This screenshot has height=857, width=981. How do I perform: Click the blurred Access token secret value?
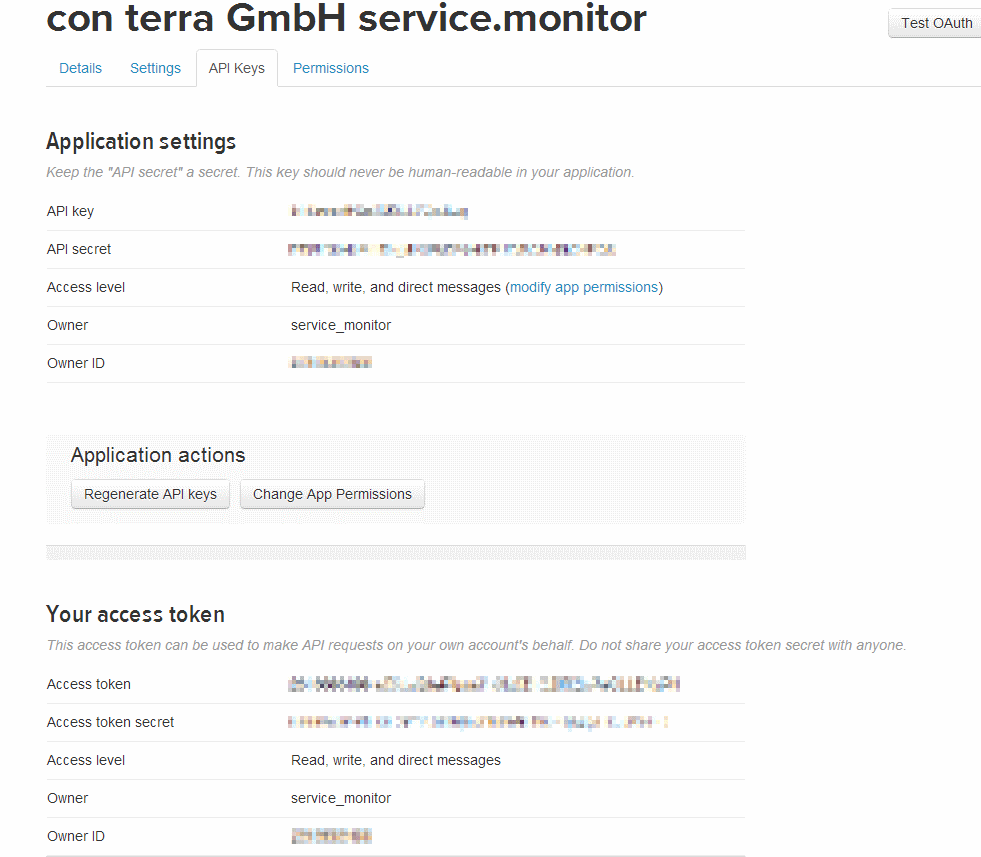[478, 722]
